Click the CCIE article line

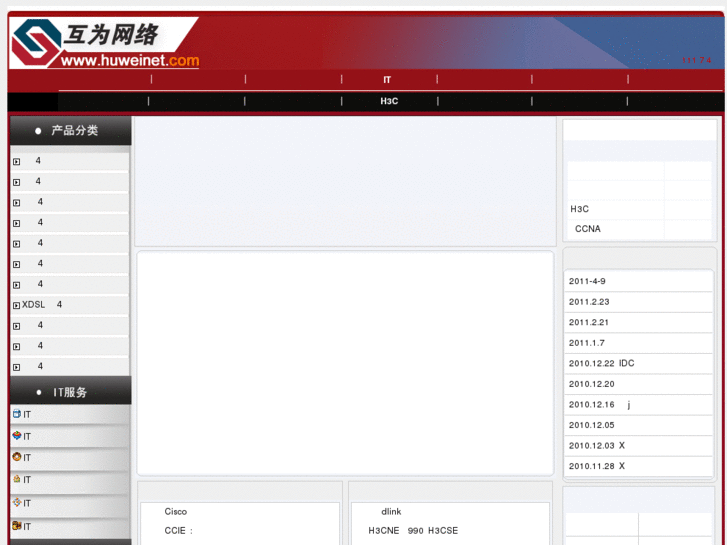pyautogui.click(x=179, y=530)
